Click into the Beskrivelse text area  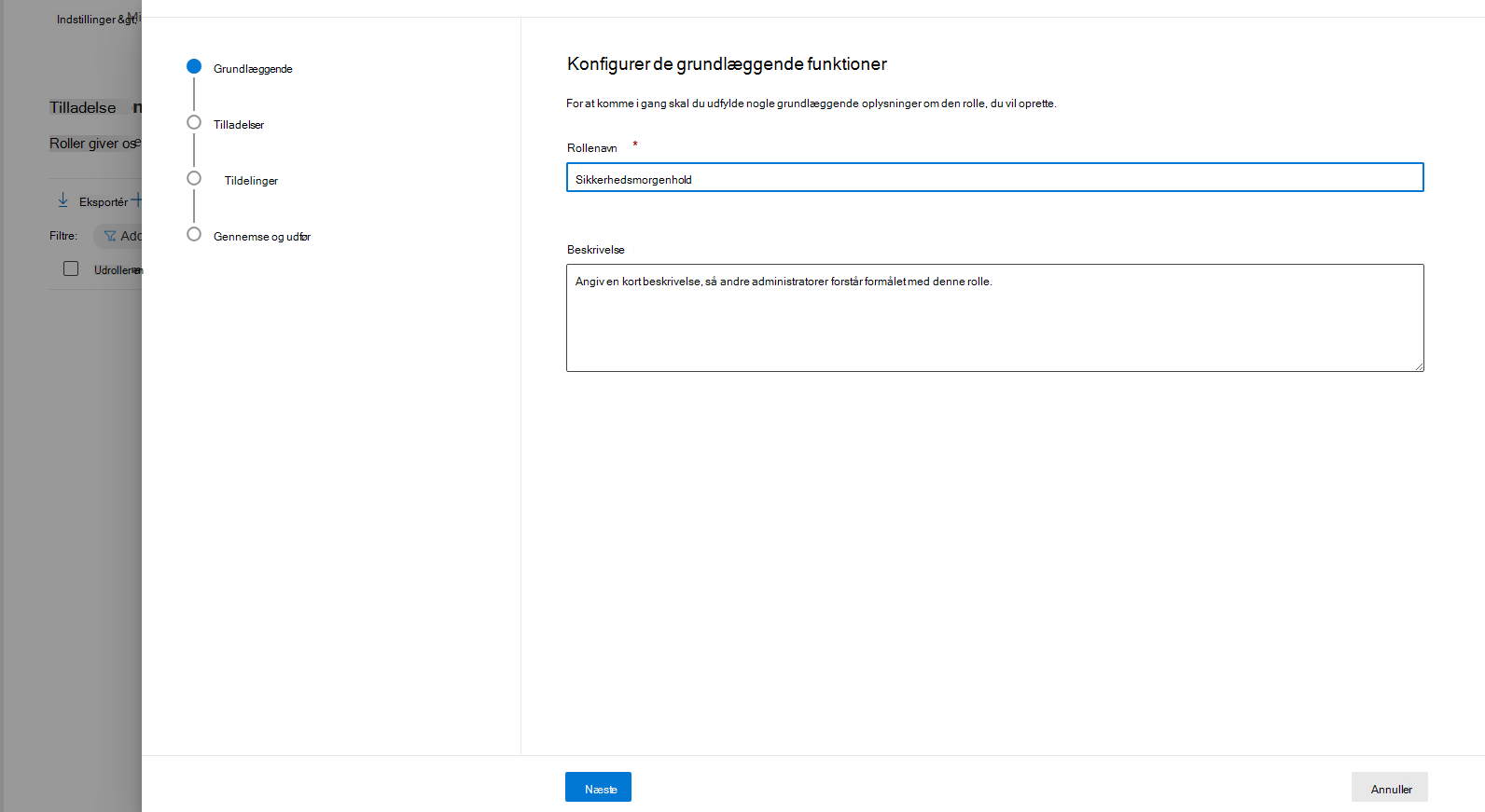click(995, 318)
